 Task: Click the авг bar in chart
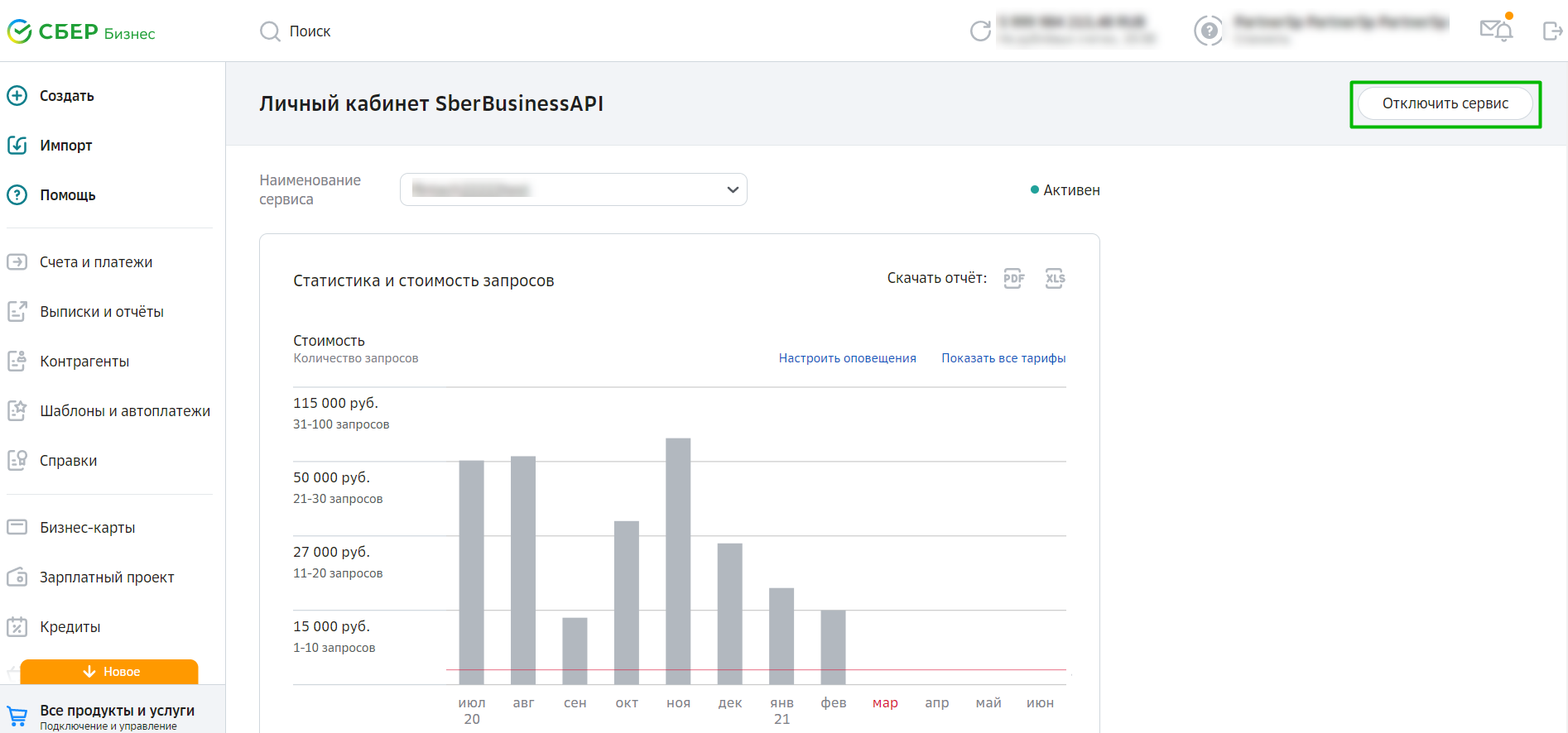[523, 570]
